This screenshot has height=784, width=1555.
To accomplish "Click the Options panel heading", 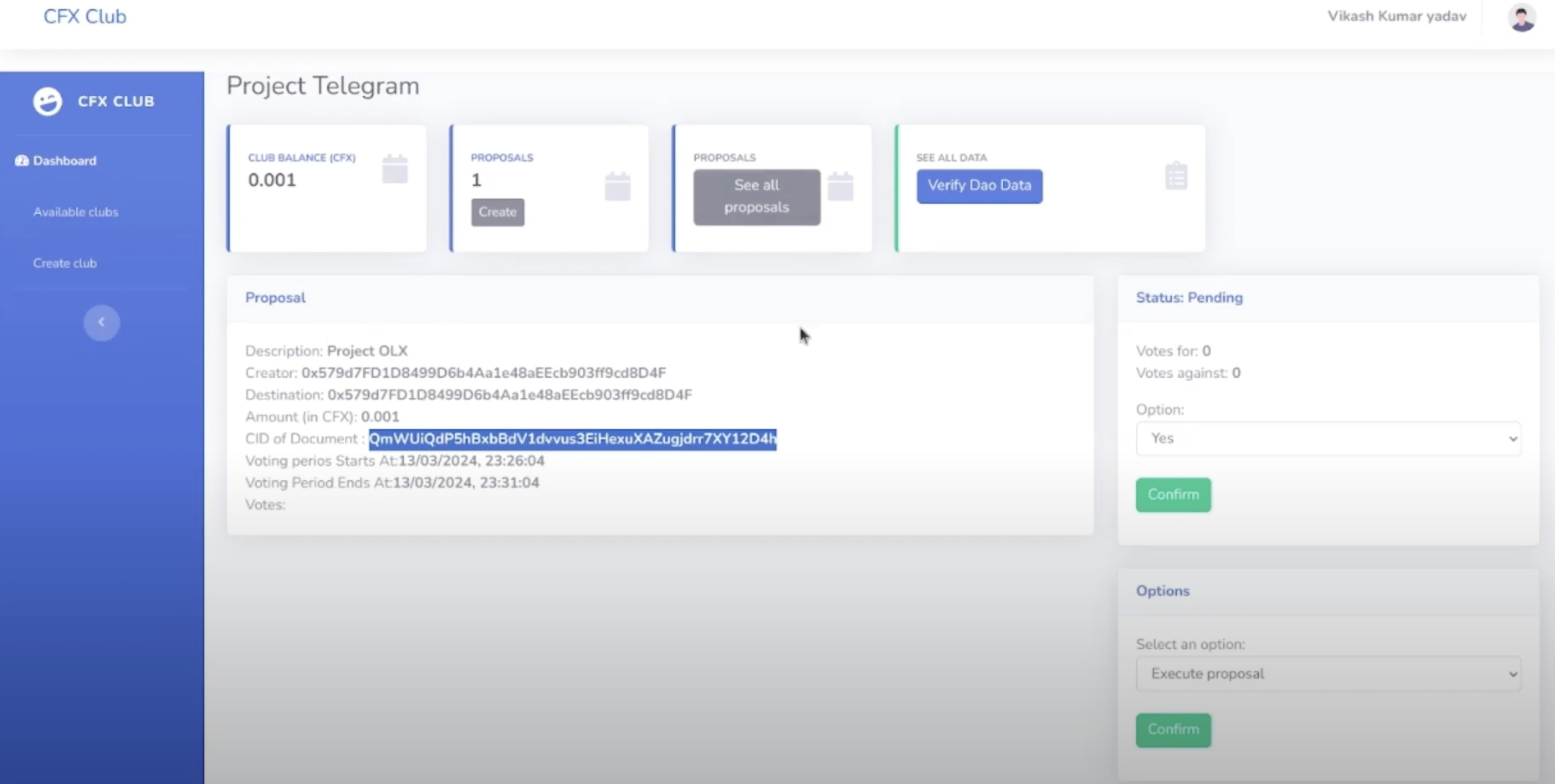I will 1162,591.
